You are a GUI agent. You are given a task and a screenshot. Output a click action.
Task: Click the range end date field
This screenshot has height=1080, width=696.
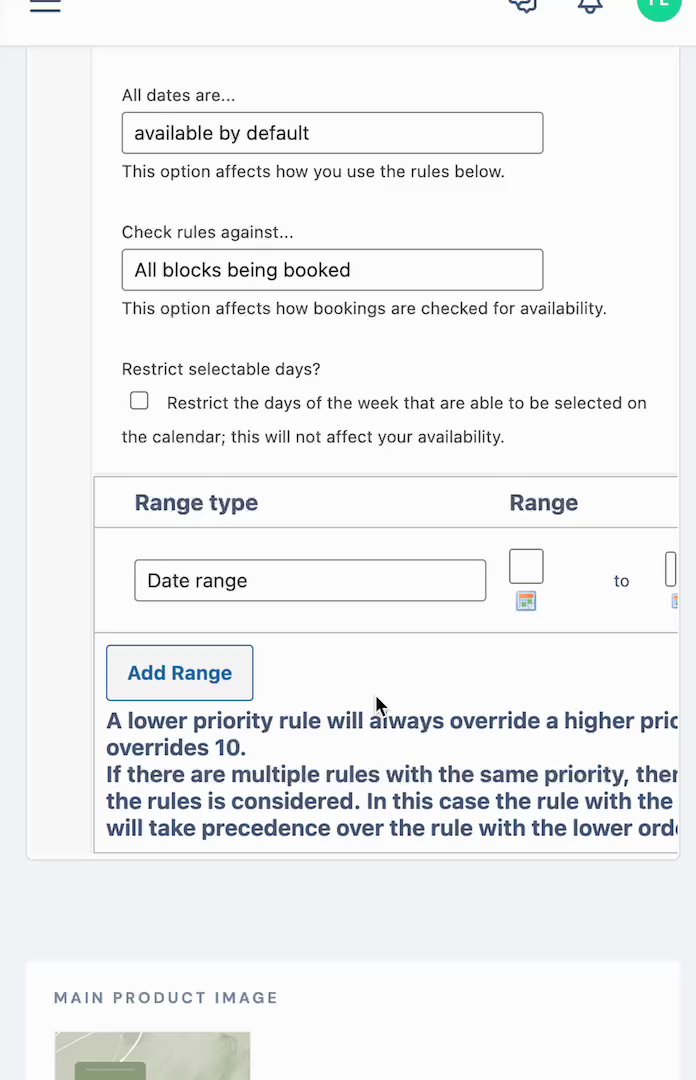[x=671, y=568]
